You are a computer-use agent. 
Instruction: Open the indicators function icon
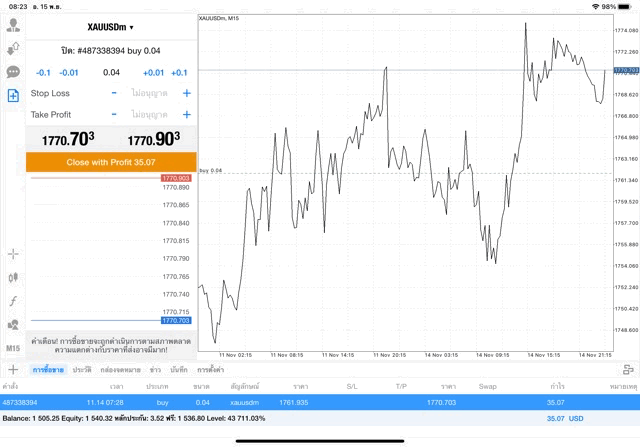(x=13, y=301)
